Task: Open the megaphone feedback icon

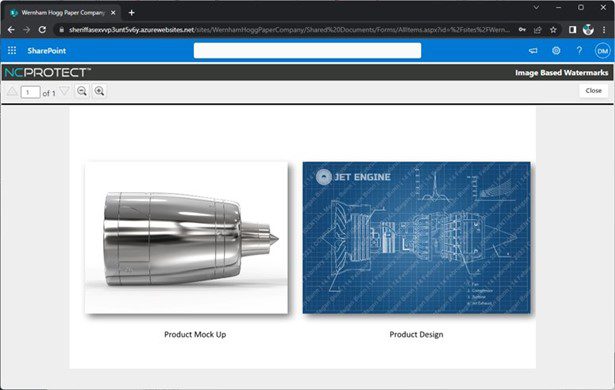Action: point(533,51)
